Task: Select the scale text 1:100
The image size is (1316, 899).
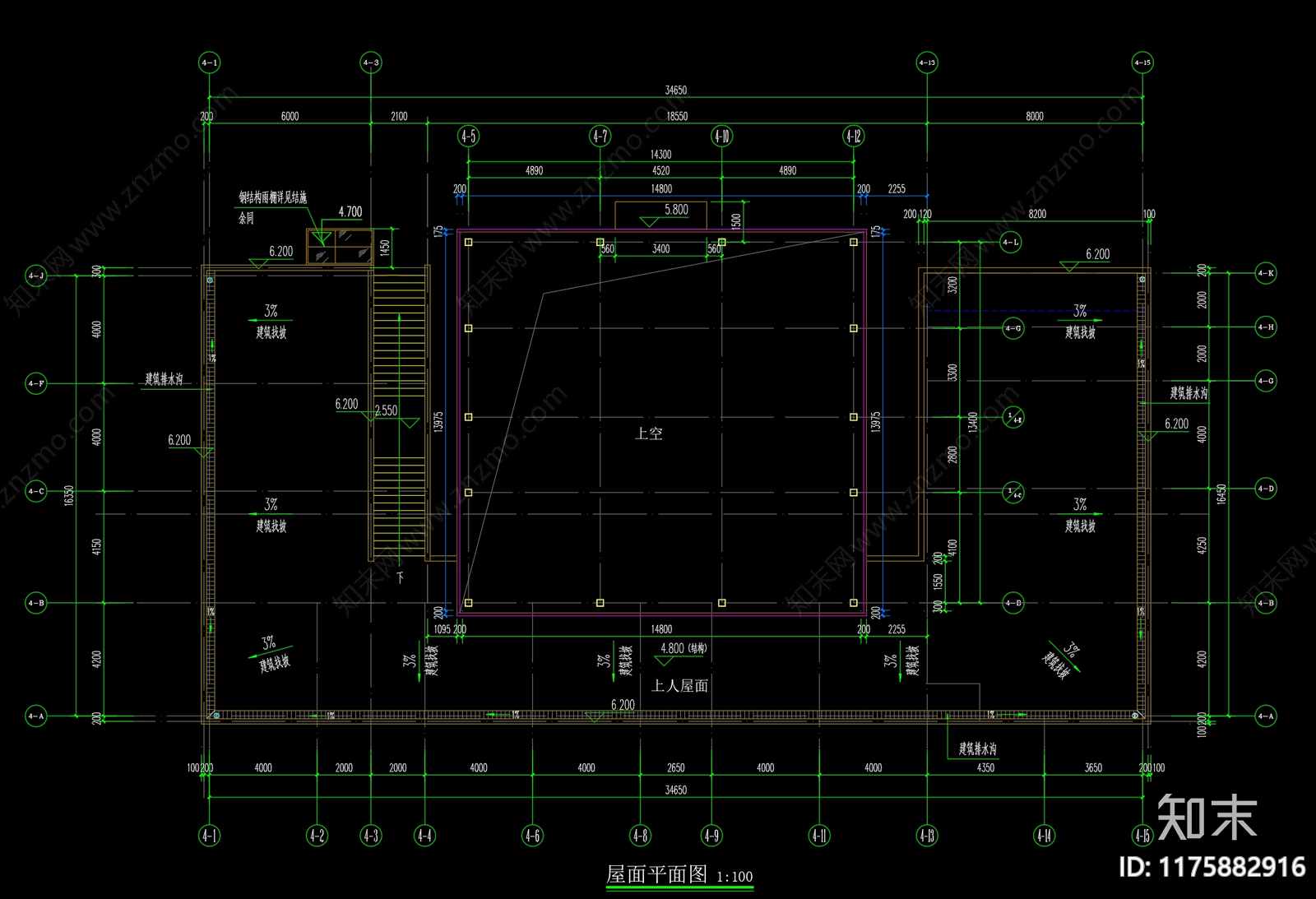Action: (x=734, y=877)
